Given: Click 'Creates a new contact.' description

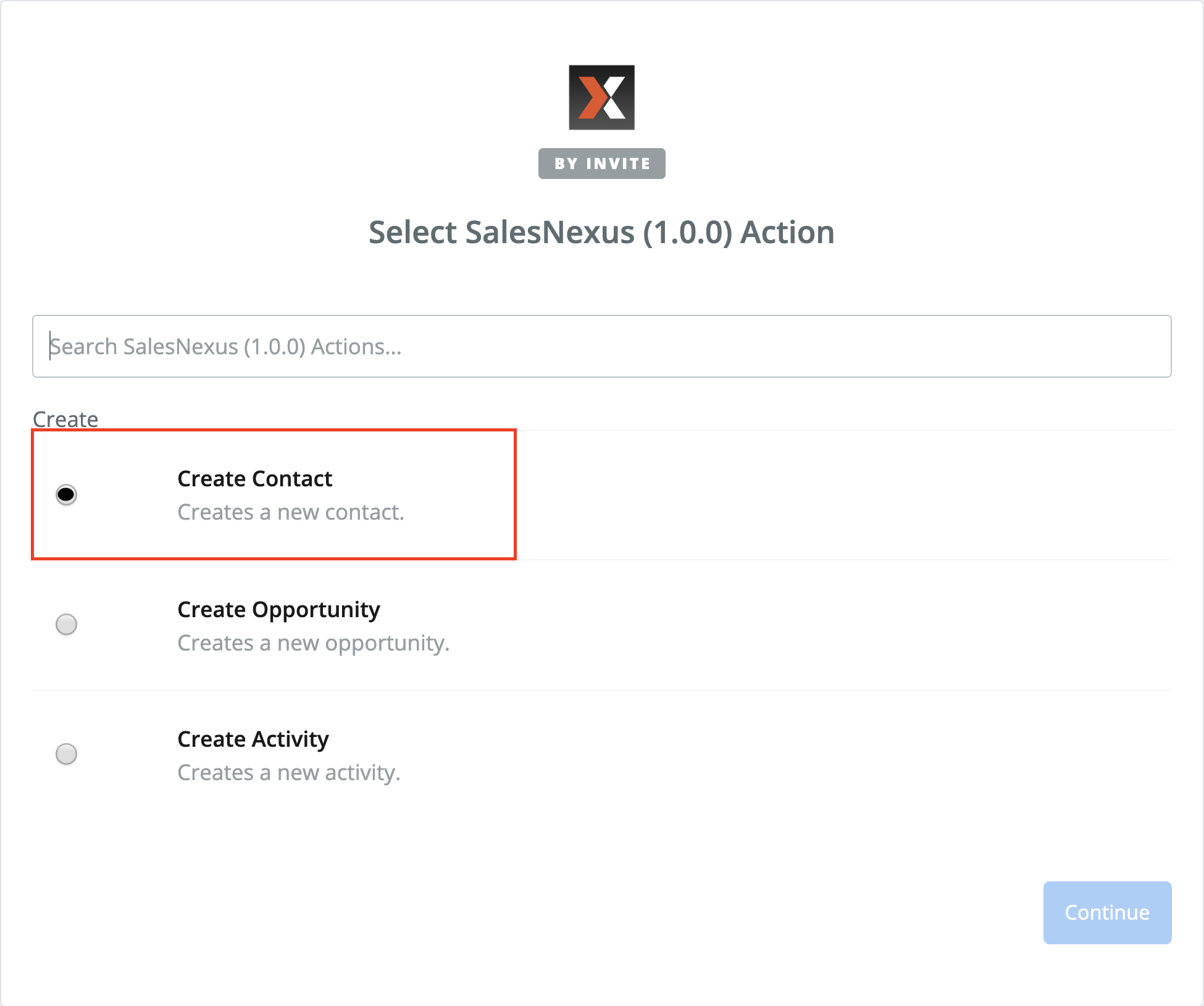Looking at the screenshot, I should click(290, 512).
